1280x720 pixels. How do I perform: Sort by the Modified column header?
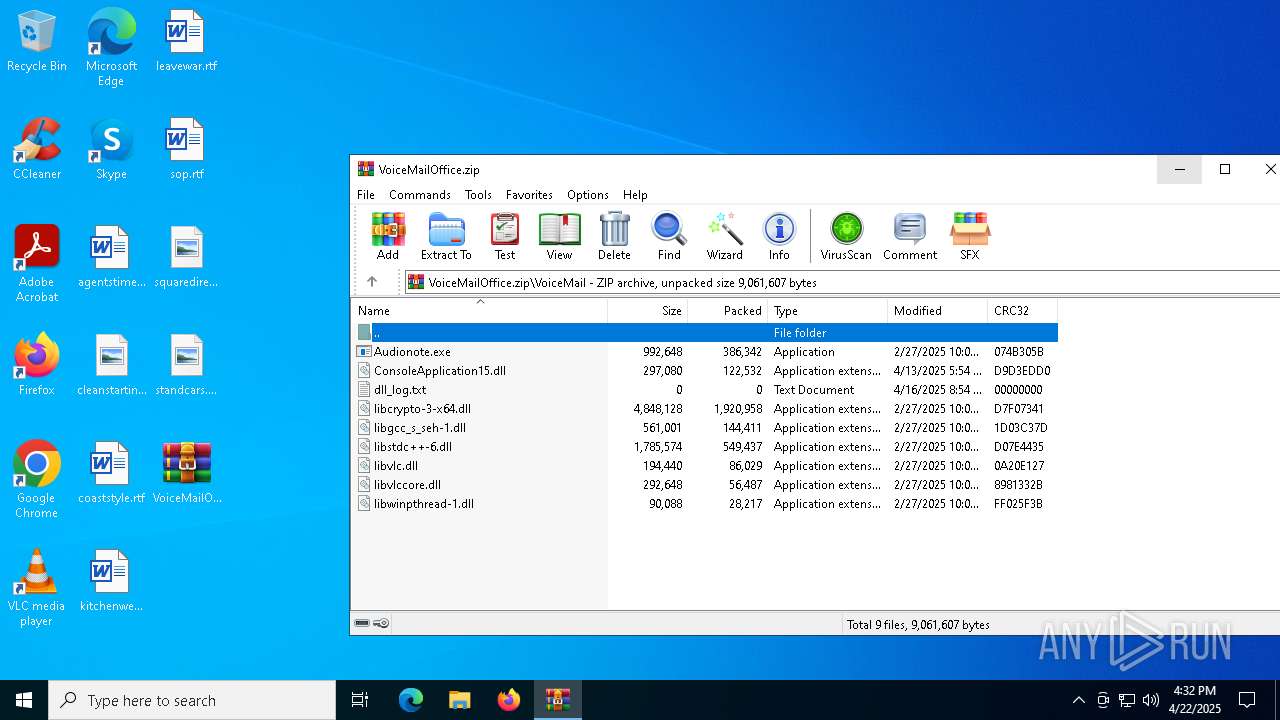pyautogui.click(x=938, y=311)
